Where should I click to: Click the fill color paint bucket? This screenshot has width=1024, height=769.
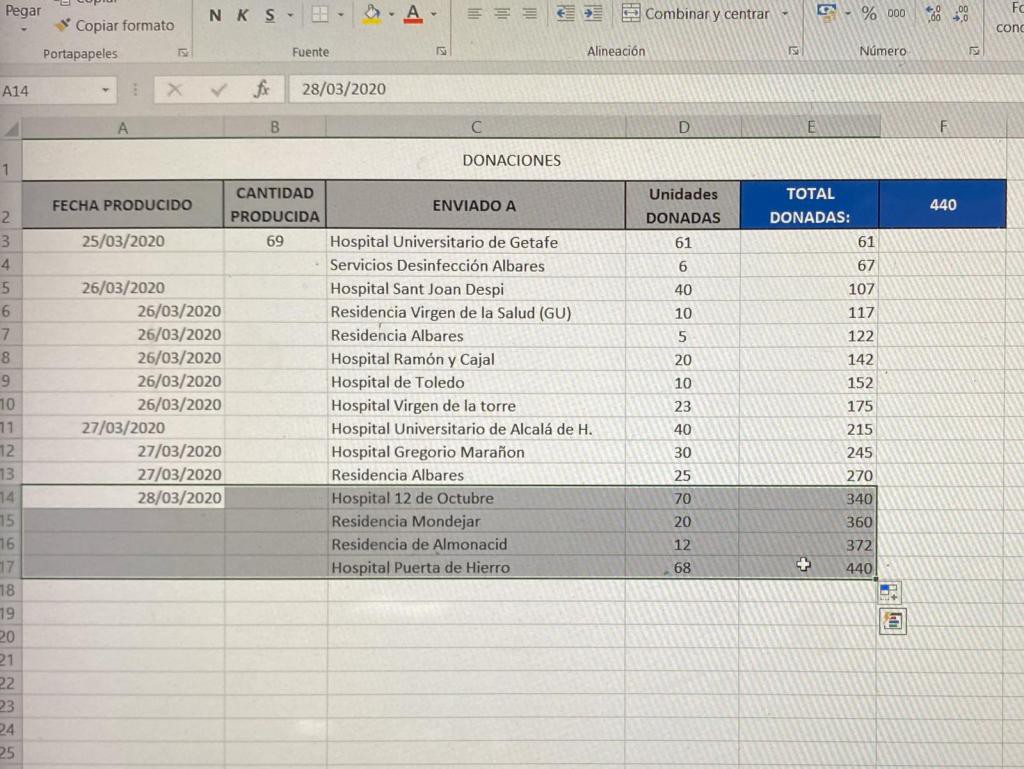[x=371, y=14]
